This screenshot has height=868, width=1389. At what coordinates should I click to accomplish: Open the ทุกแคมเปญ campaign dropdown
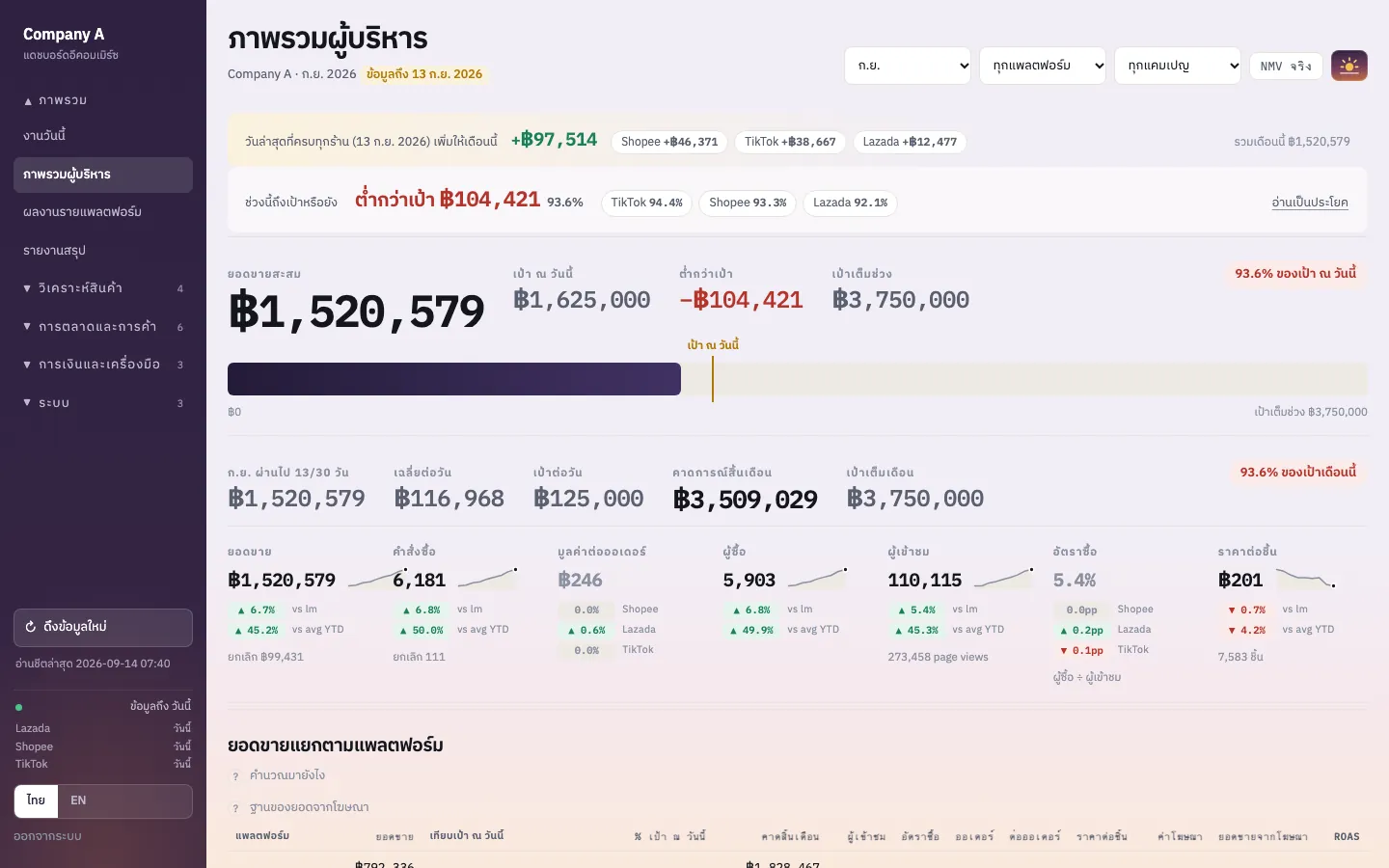[1178, 66]
